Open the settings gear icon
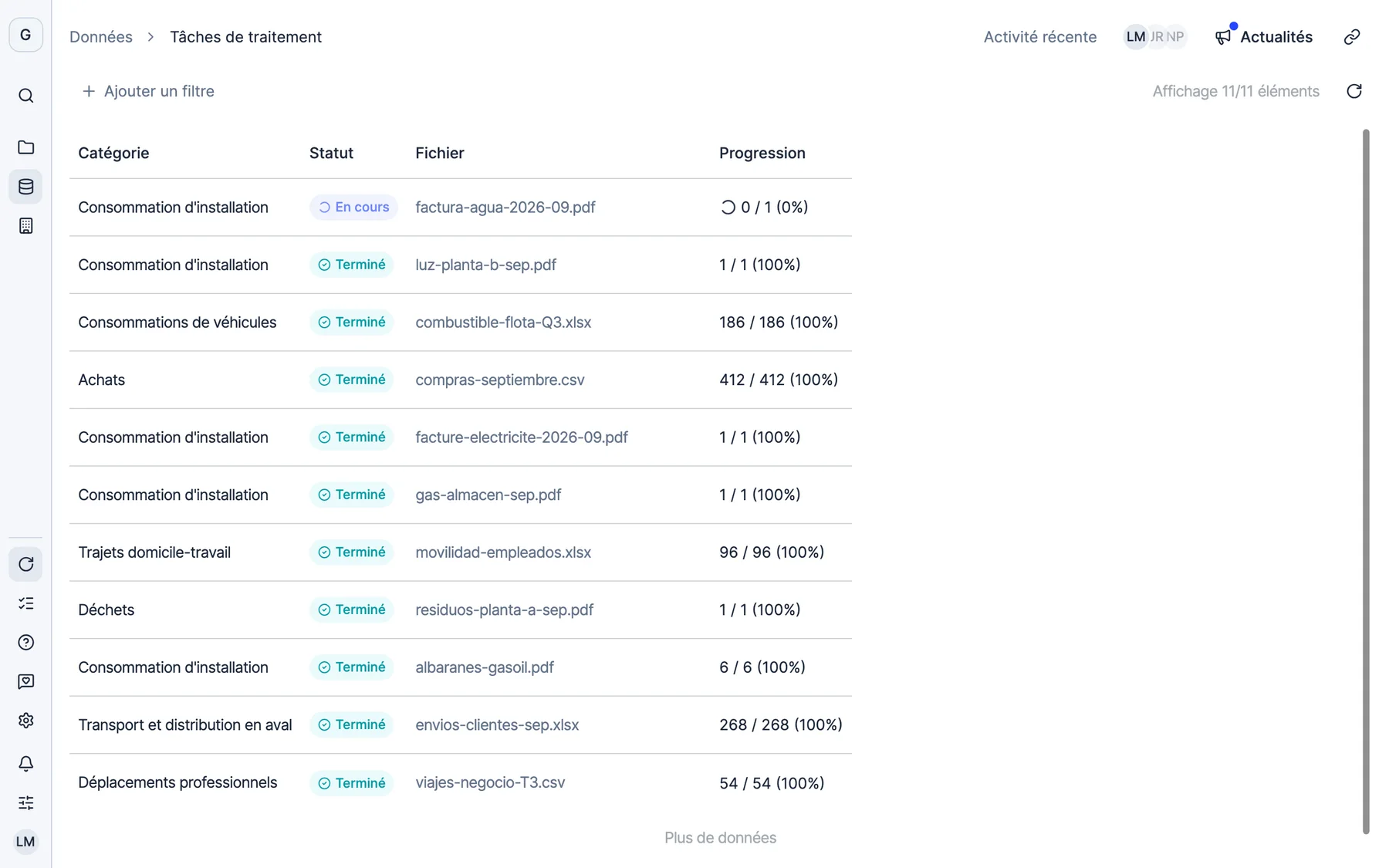1389x868 pixels. pyautogui.click(x=25, y=721)
